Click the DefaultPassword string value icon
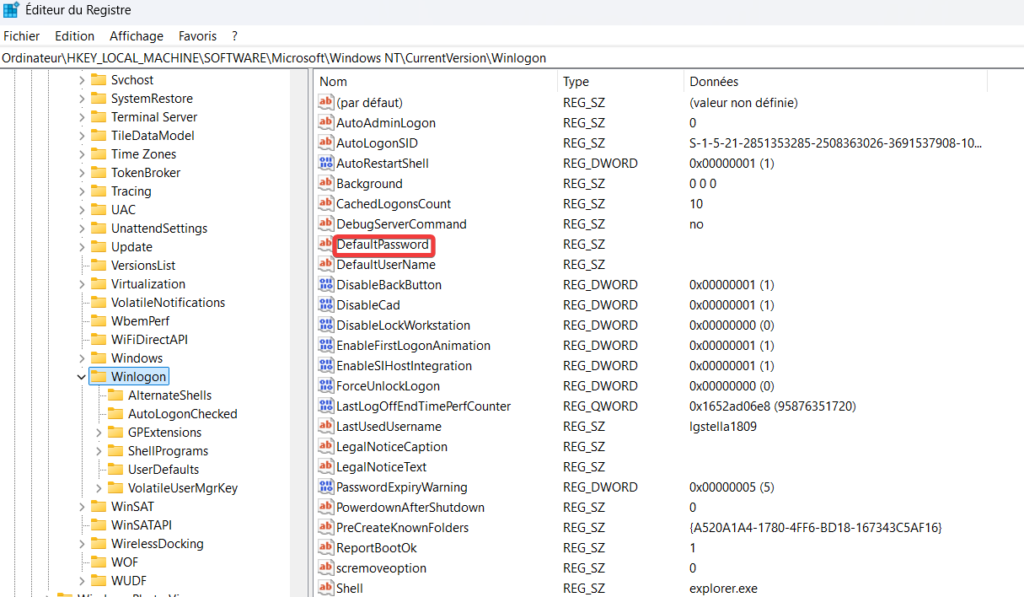The image size is (1024, 597). 325,244
